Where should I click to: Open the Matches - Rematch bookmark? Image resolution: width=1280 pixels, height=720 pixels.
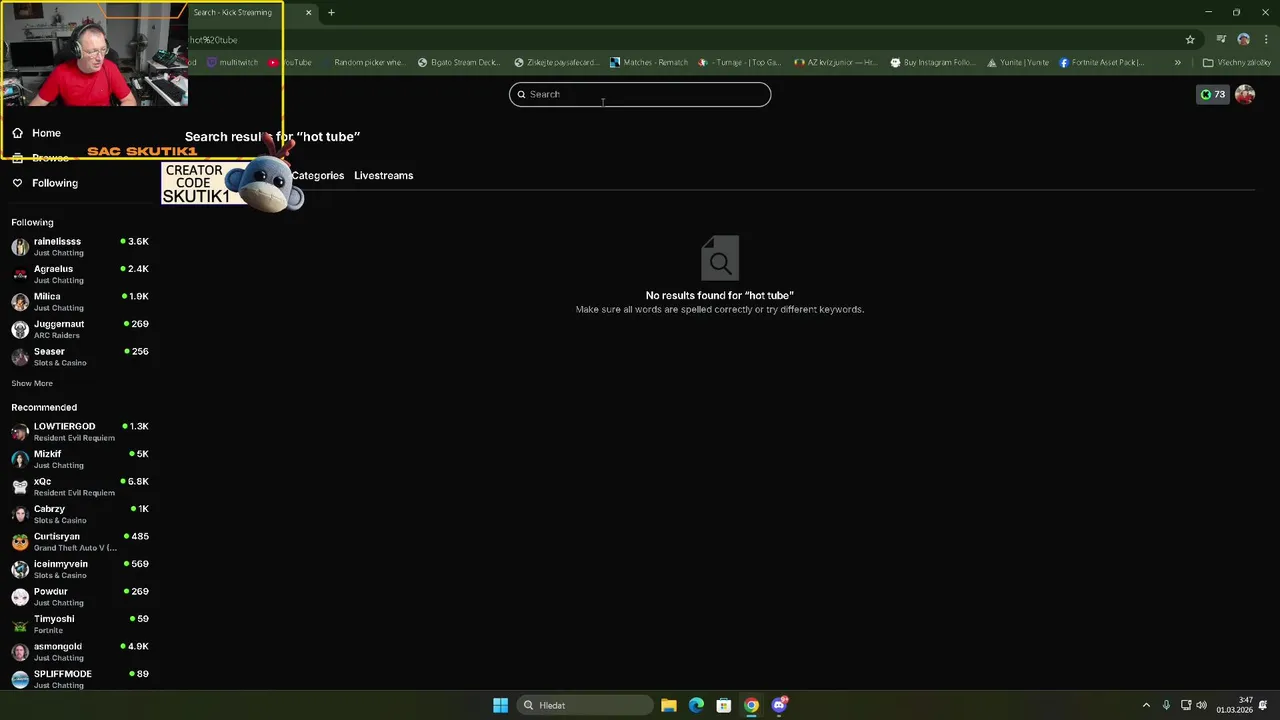[649, 62]
